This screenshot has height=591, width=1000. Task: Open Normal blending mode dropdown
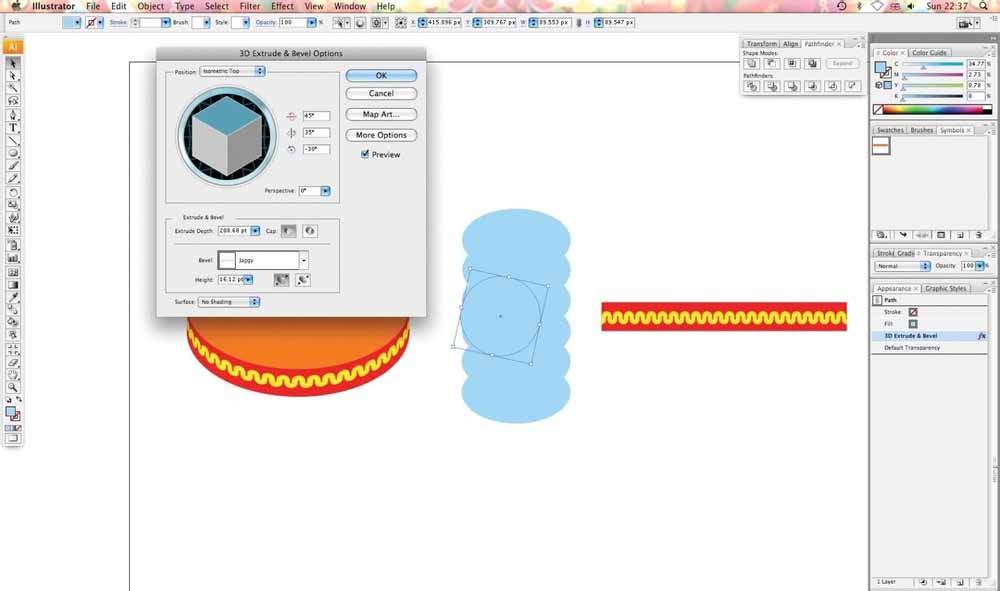[902, 266]
